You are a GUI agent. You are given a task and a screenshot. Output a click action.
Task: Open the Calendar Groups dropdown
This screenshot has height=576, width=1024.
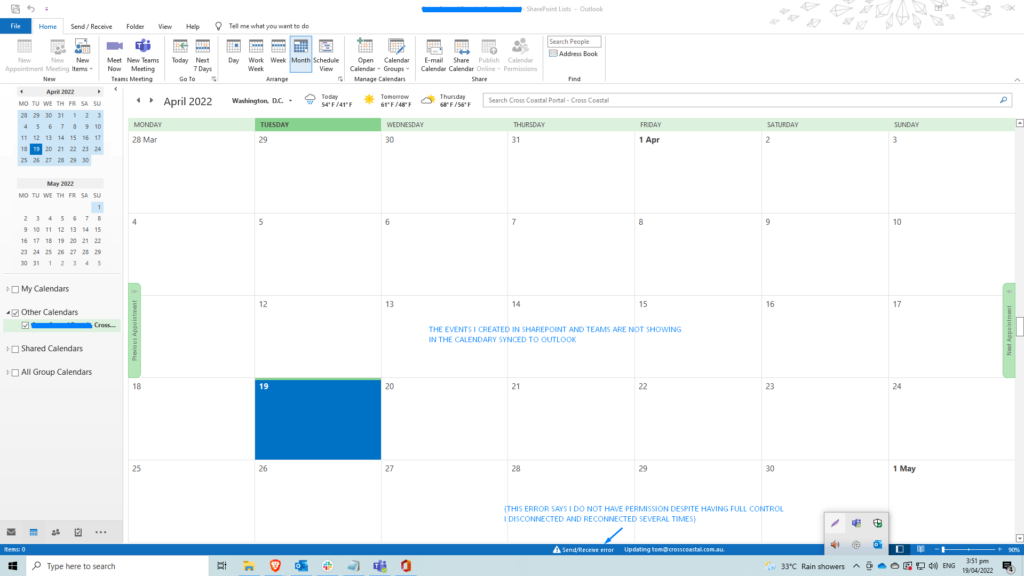(396, 55)
